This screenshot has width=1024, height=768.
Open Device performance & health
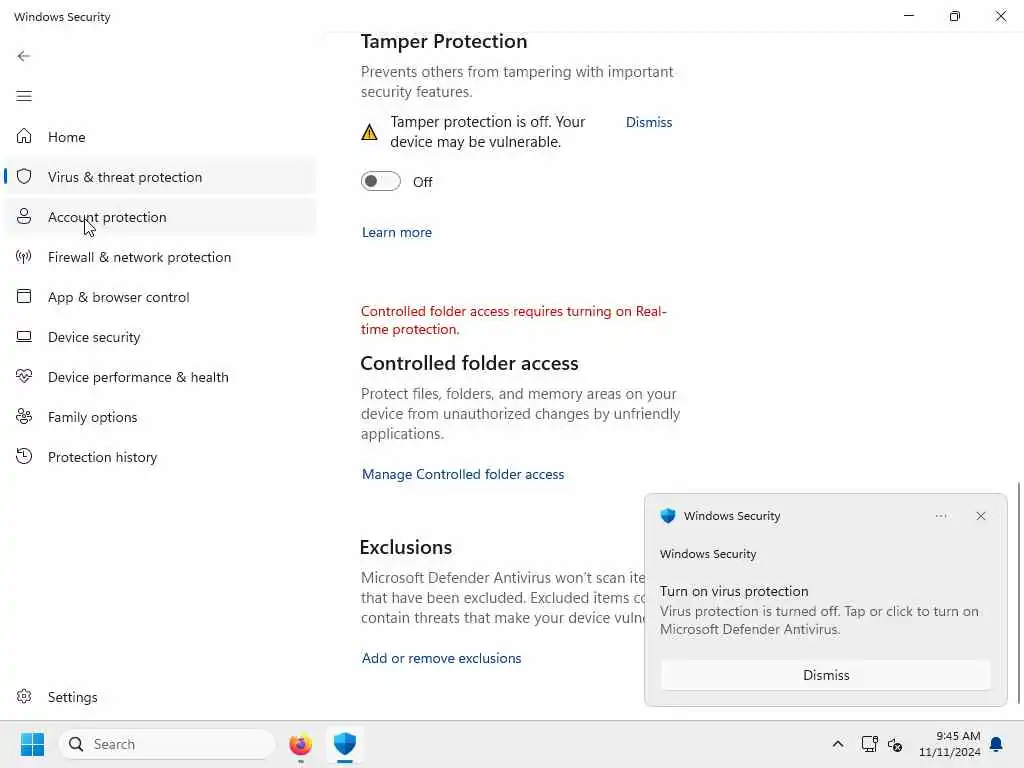point(160,377)
